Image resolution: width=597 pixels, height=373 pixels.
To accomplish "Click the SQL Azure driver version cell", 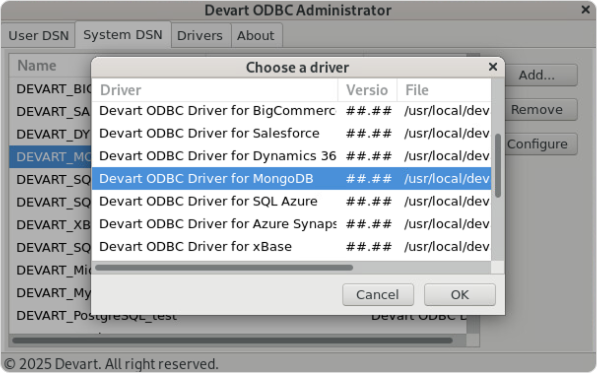I will tap(368, 201).
